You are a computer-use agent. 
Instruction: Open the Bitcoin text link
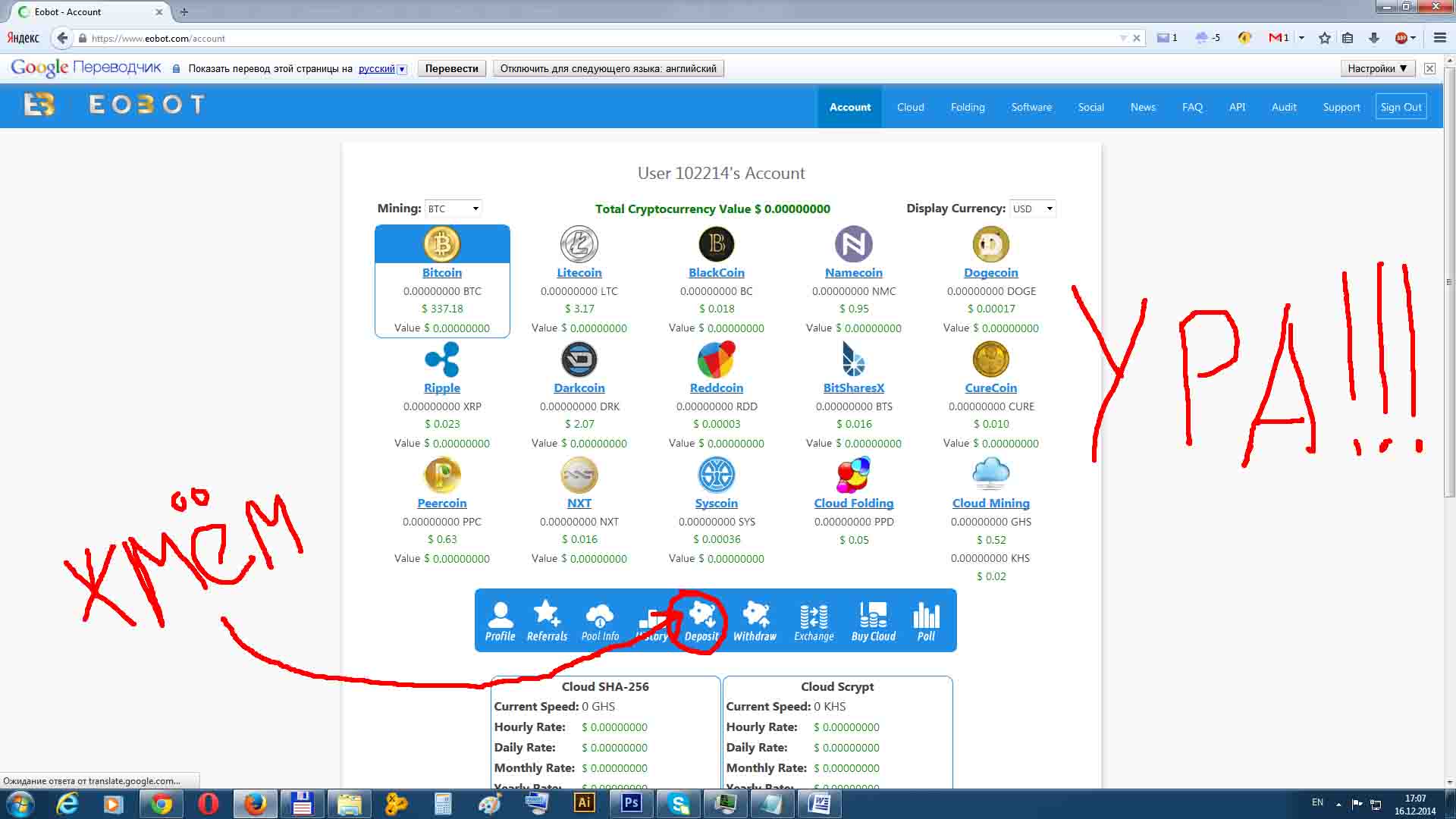[x=441, y=272]
